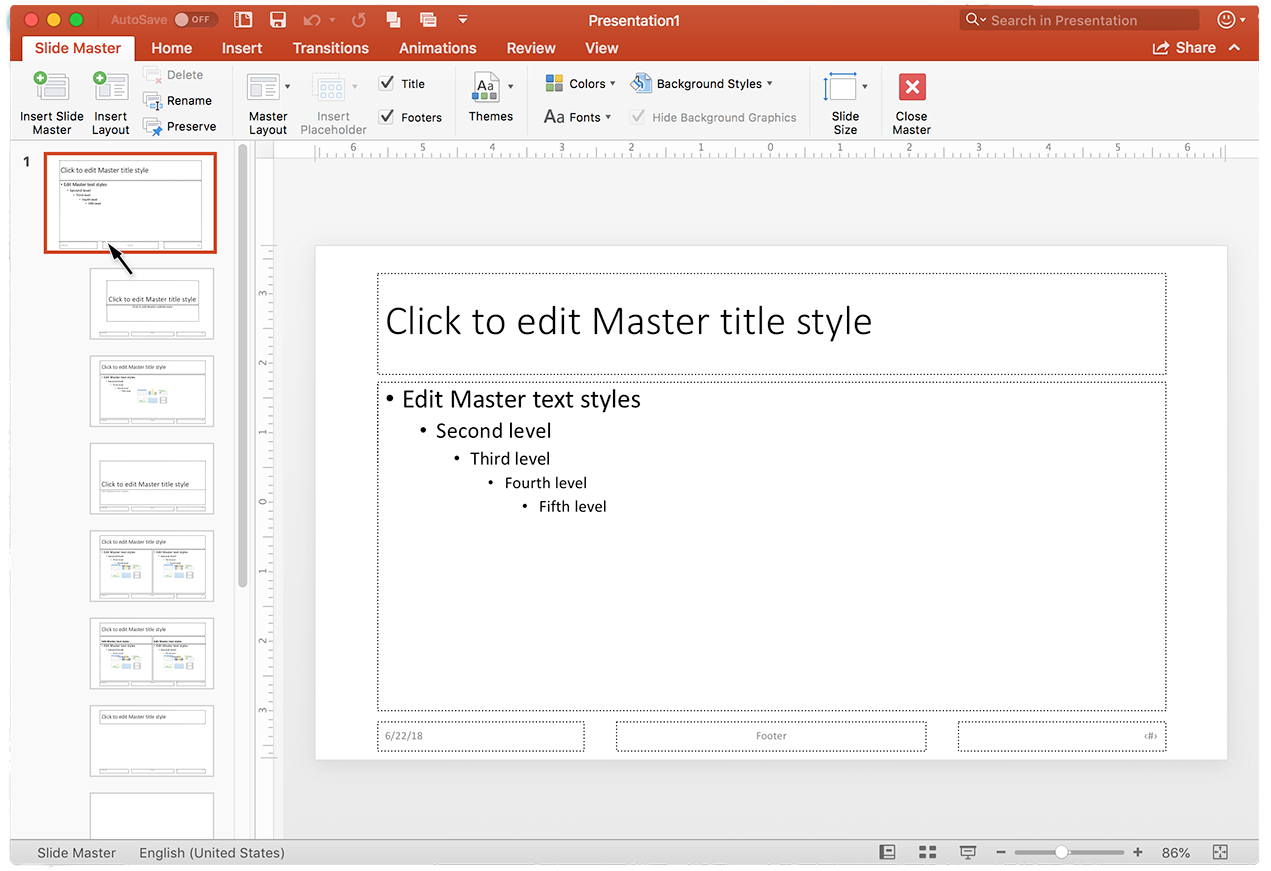Viewport: 1271px width, 871px height.
Task: Open the Fonts theme menu
Action: (577, 117)
